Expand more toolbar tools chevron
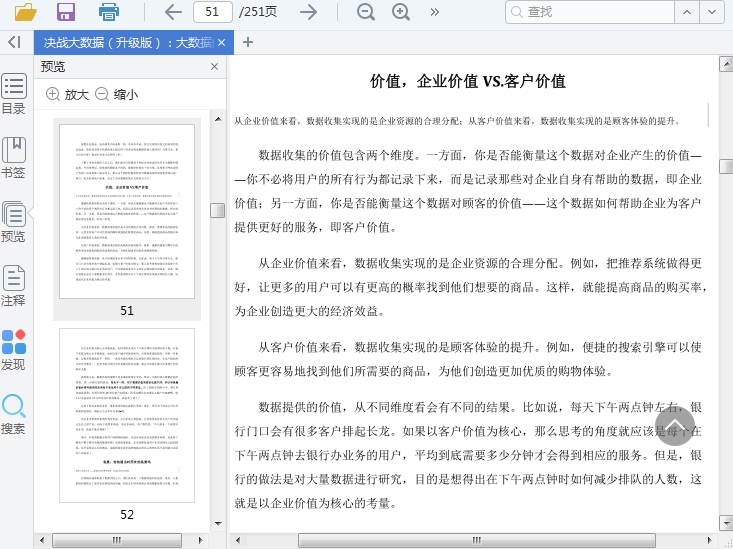733x549 pixels. 434,12
